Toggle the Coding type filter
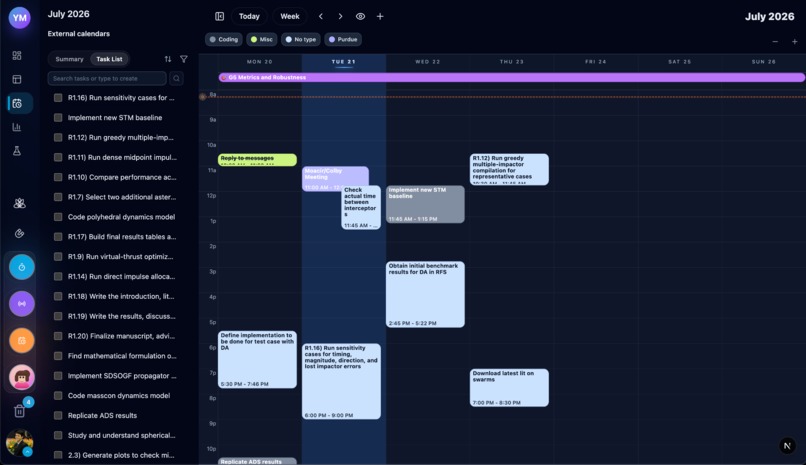The height and width of the screenshot is (465, 806). (x=224, y=40)
